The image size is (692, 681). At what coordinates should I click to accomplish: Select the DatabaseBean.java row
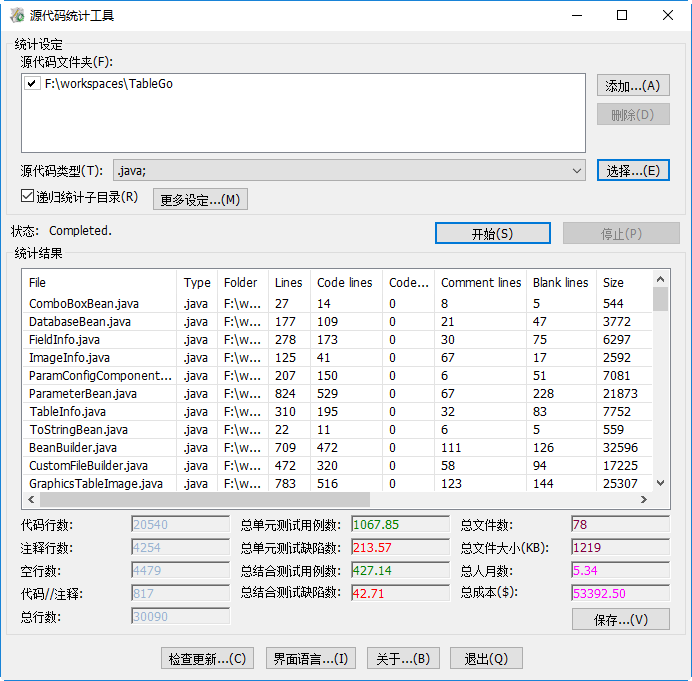[338, 322]
